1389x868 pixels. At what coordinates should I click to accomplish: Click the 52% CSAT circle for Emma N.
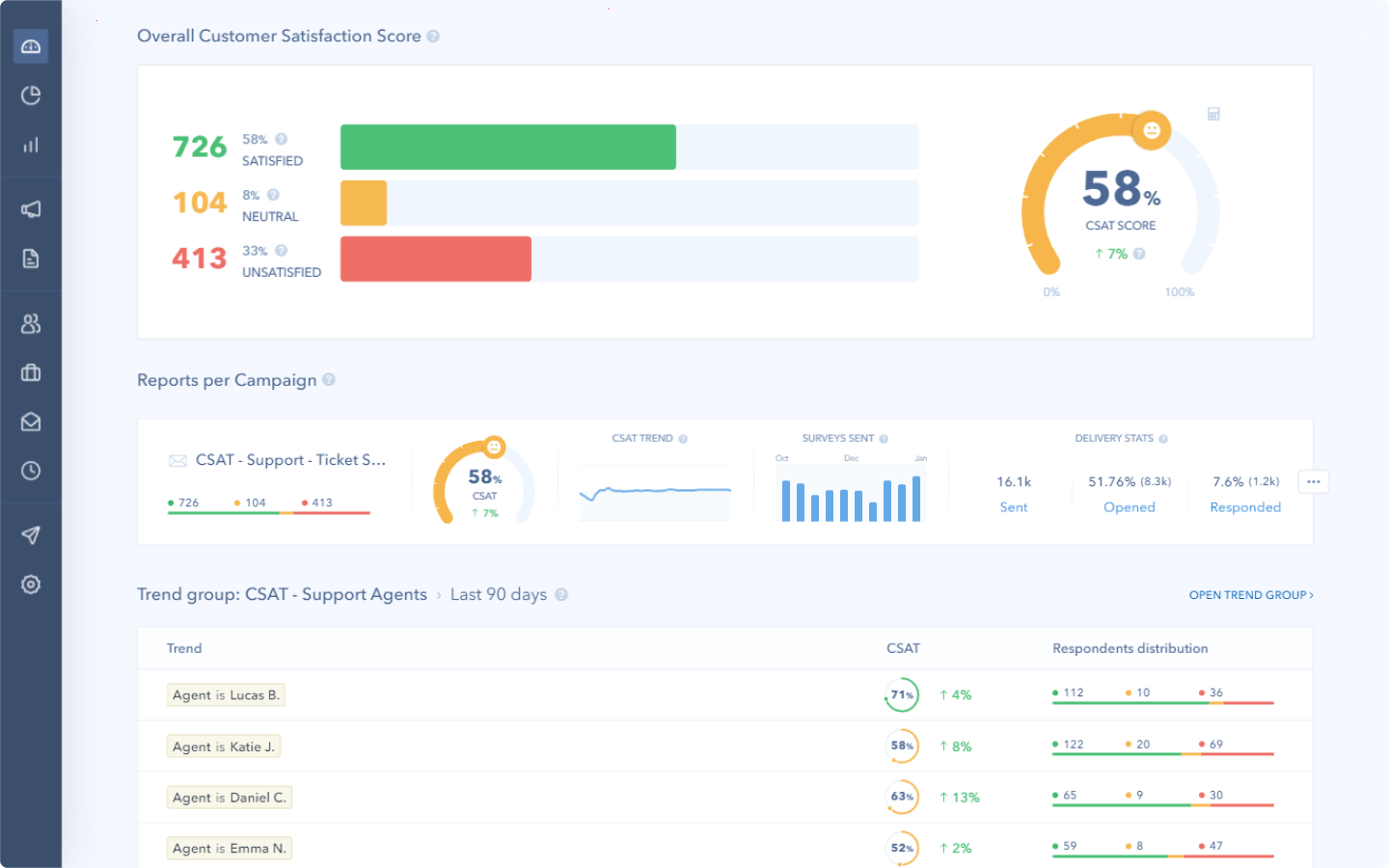coord(902,848)
